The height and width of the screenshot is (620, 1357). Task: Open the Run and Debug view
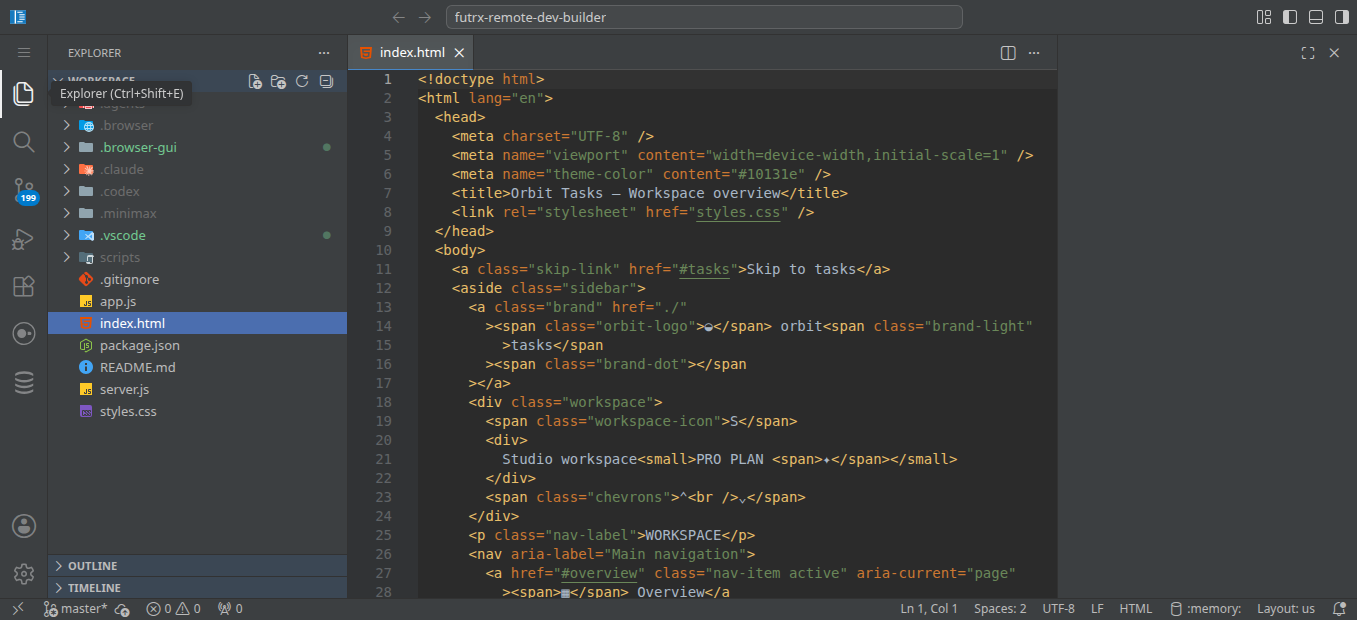pyautogui.click(x=24, y=238)
